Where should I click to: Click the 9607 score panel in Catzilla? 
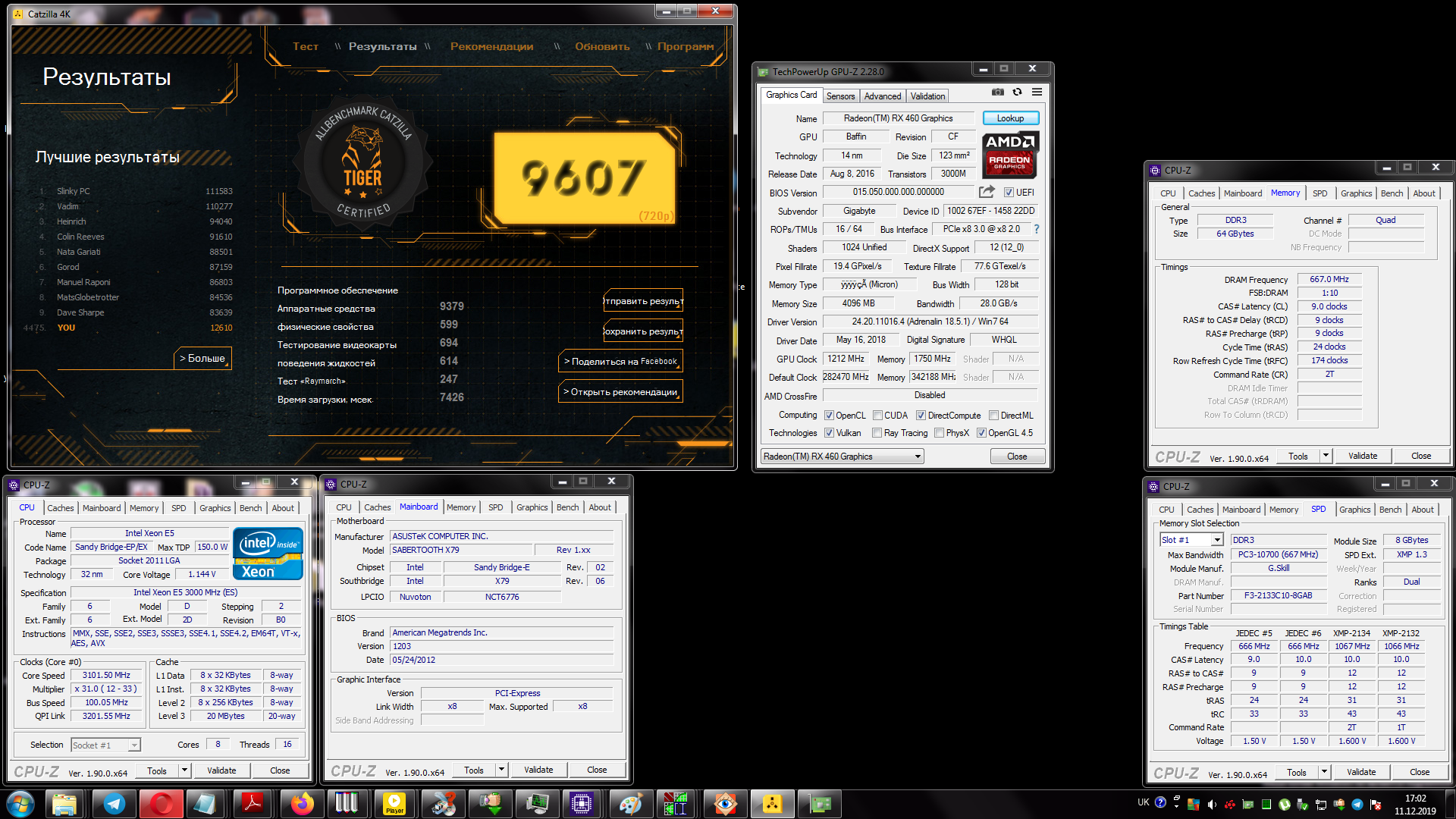pos(584,177)
